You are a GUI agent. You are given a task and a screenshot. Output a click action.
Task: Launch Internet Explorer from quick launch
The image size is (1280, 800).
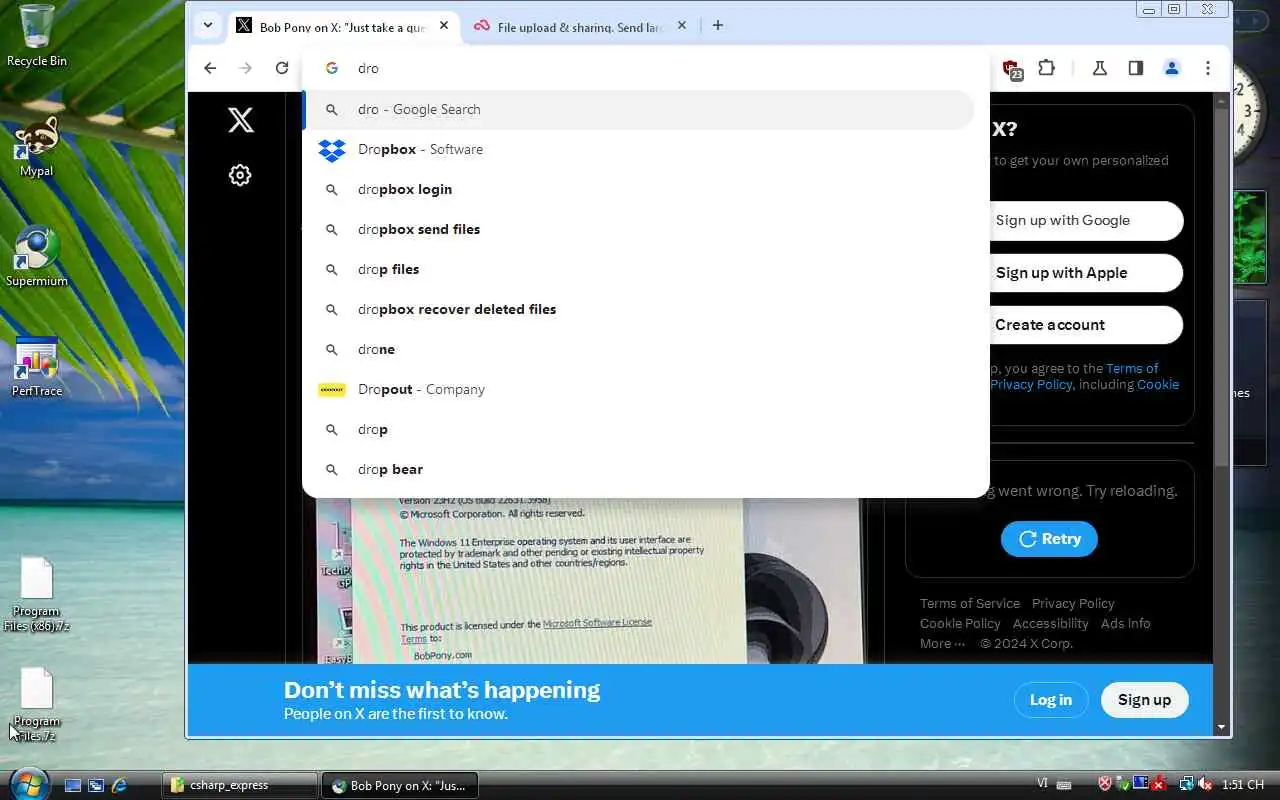119,786
